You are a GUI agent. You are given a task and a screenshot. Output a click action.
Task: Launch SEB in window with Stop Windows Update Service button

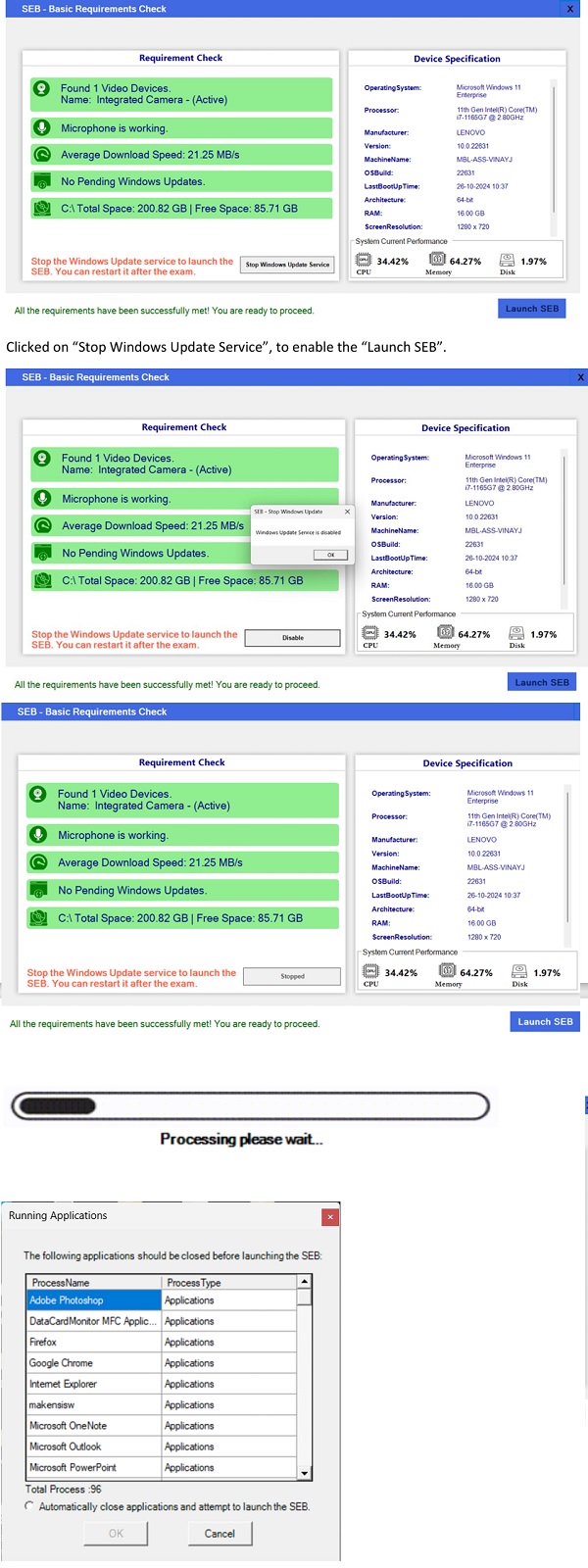click(x=532, y=309)
